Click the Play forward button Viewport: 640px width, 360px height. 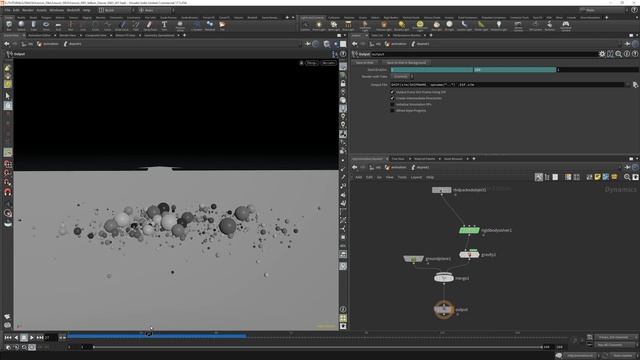click(31, 338)
